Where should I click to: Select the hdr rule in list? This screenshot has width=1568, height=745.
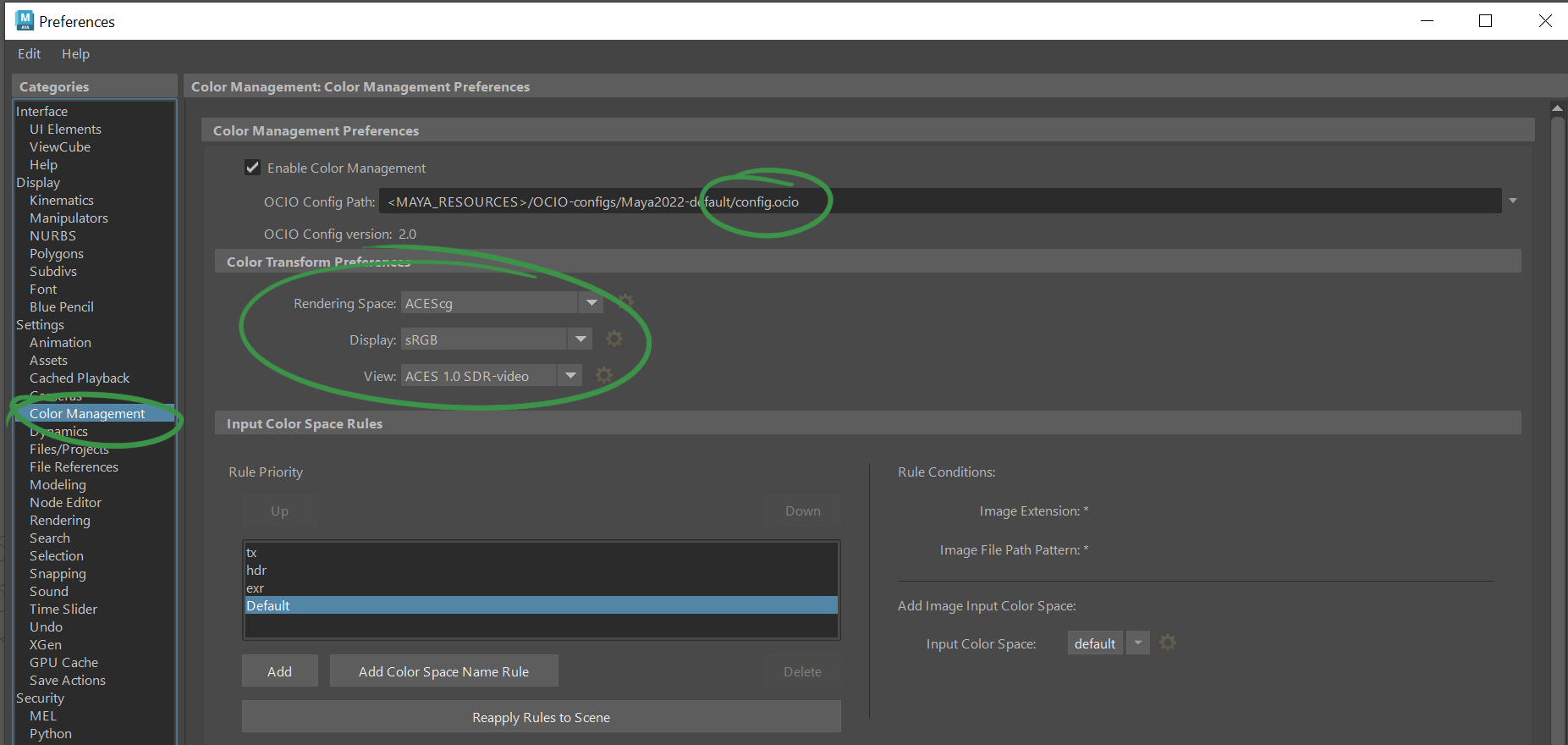[541, 570]
